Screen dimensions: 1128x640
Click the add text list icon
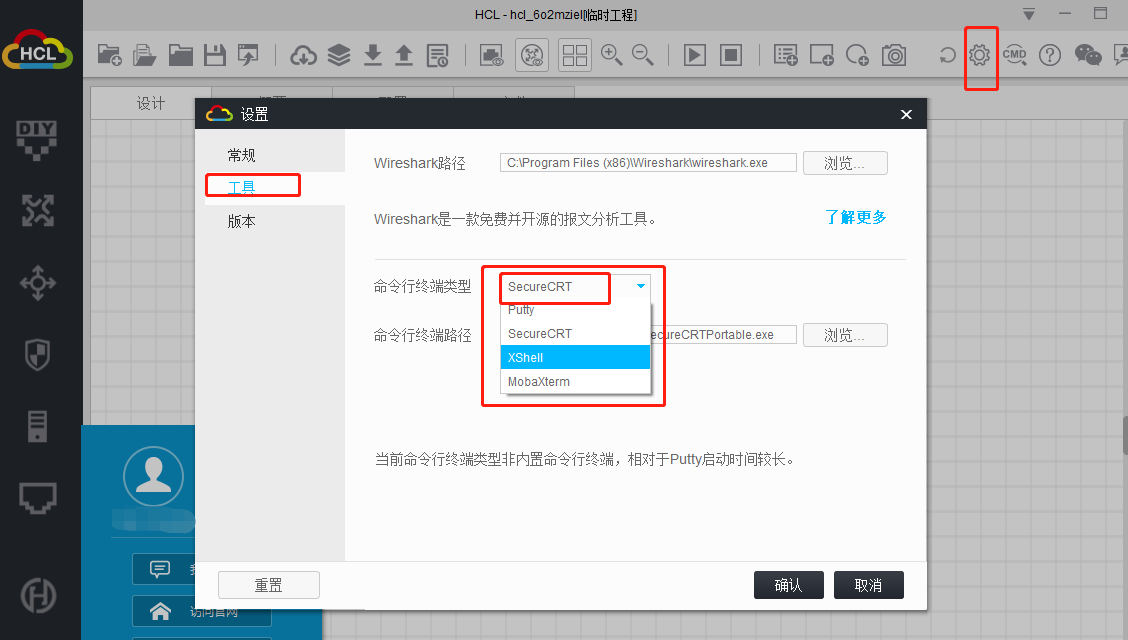tap(786, 55)
